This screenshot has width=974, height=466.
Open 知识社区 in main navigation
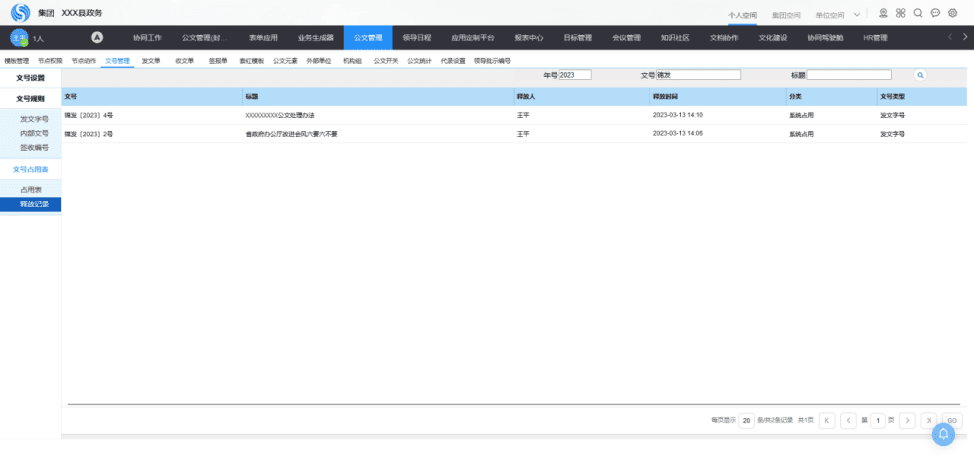[675, 38]
